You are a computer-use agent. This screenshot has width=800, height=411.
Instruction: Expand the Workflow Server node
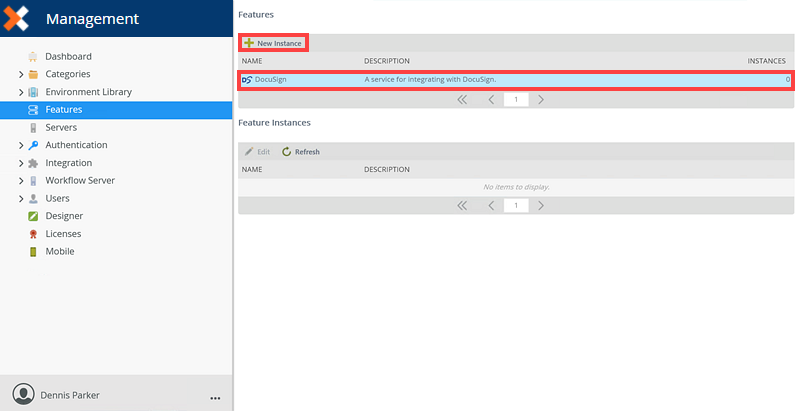pos(21,181)
